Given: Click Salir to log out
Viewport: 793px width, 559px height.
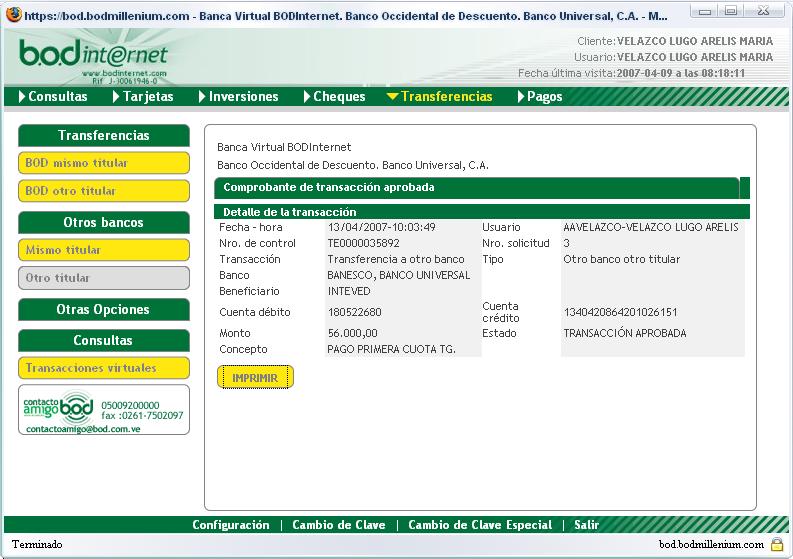Looking at the screenshot, I should [x=586, y=525].
